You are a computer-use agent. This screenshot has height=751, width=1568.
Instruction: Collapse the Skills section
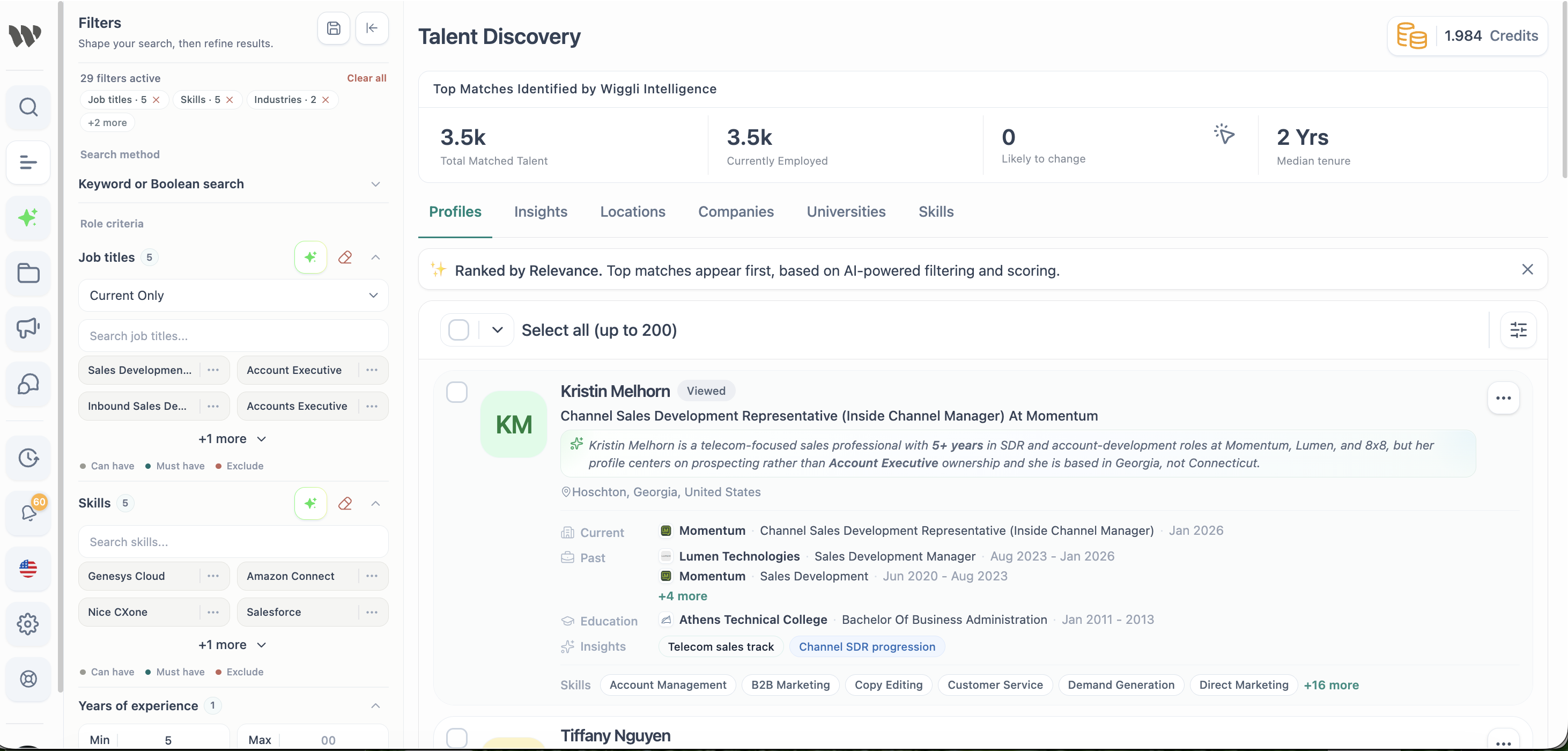pos(375,503)
